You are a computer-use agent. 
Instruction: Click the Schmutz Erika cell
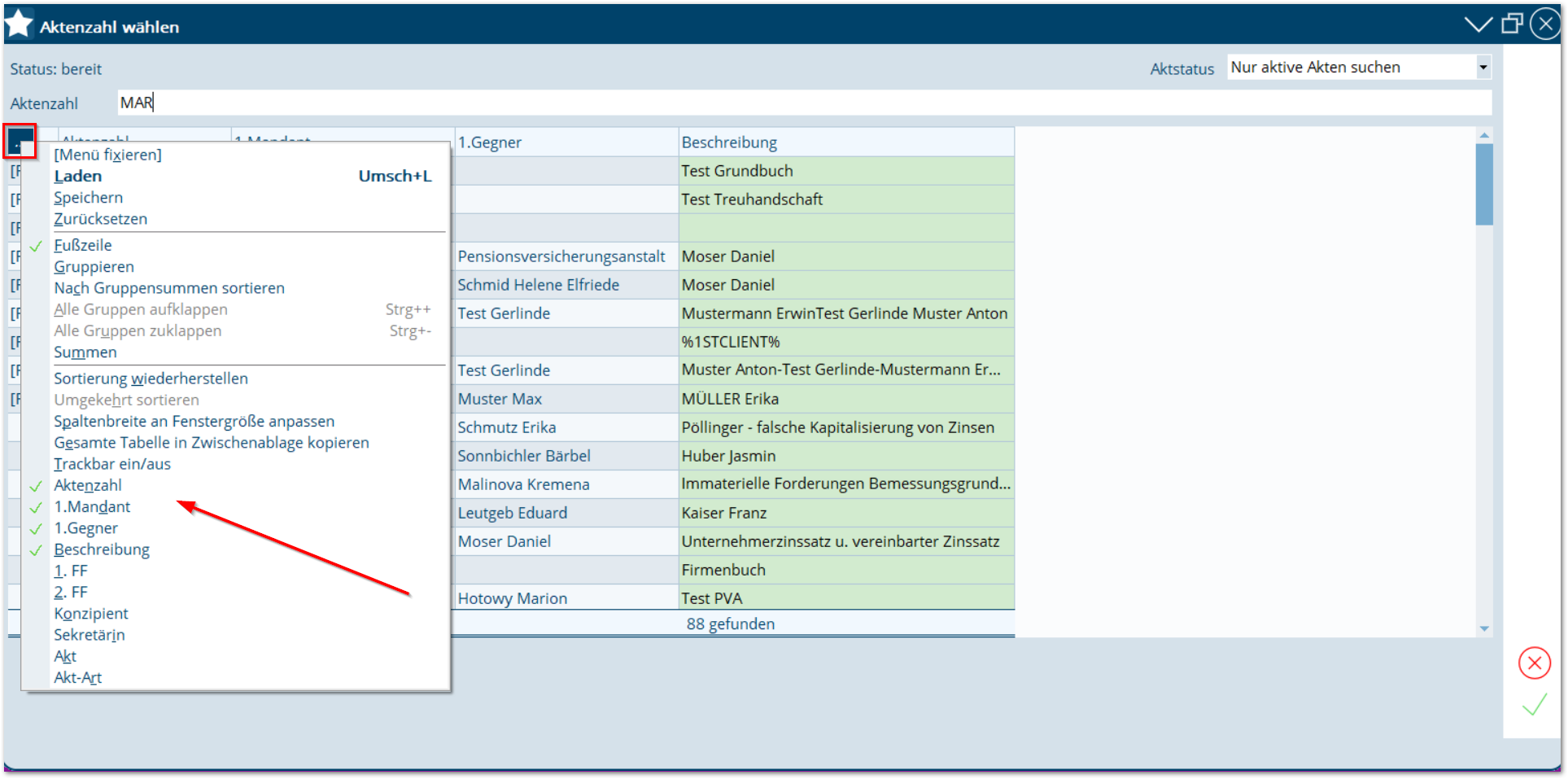566,427
